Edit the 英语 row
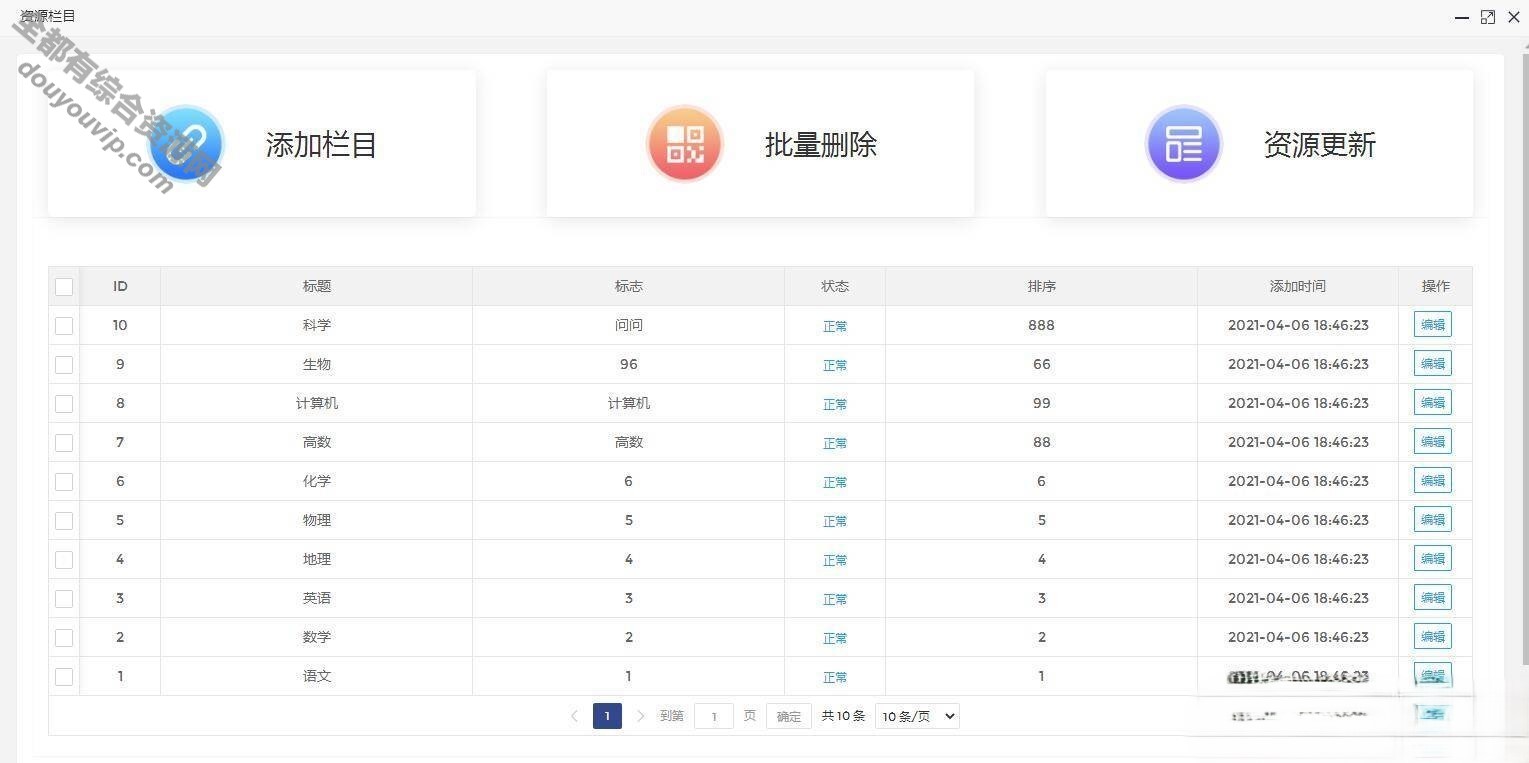The image size is (1529, 763). 1432,597
